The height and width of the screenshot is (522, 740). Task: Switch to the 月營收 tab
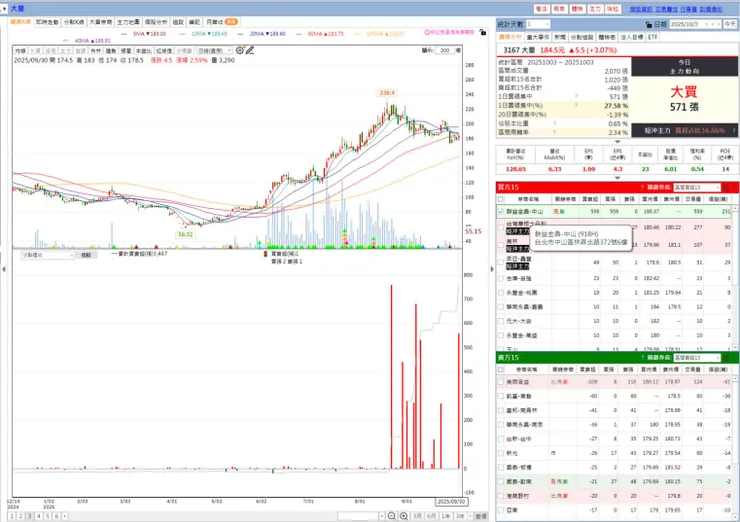[x=221, y=22]
